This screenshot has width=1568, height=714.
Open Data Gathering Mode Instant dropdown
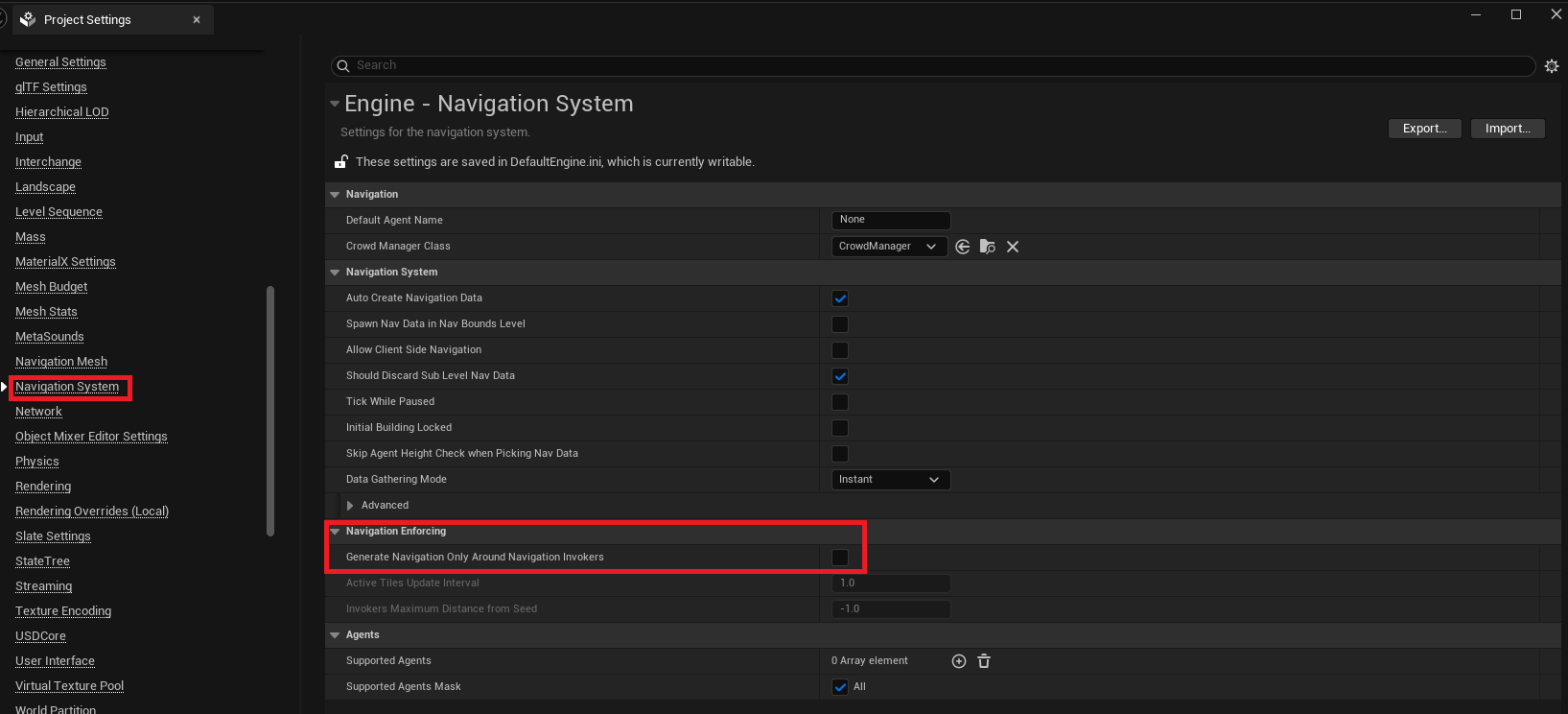click(x=891, y=480)
